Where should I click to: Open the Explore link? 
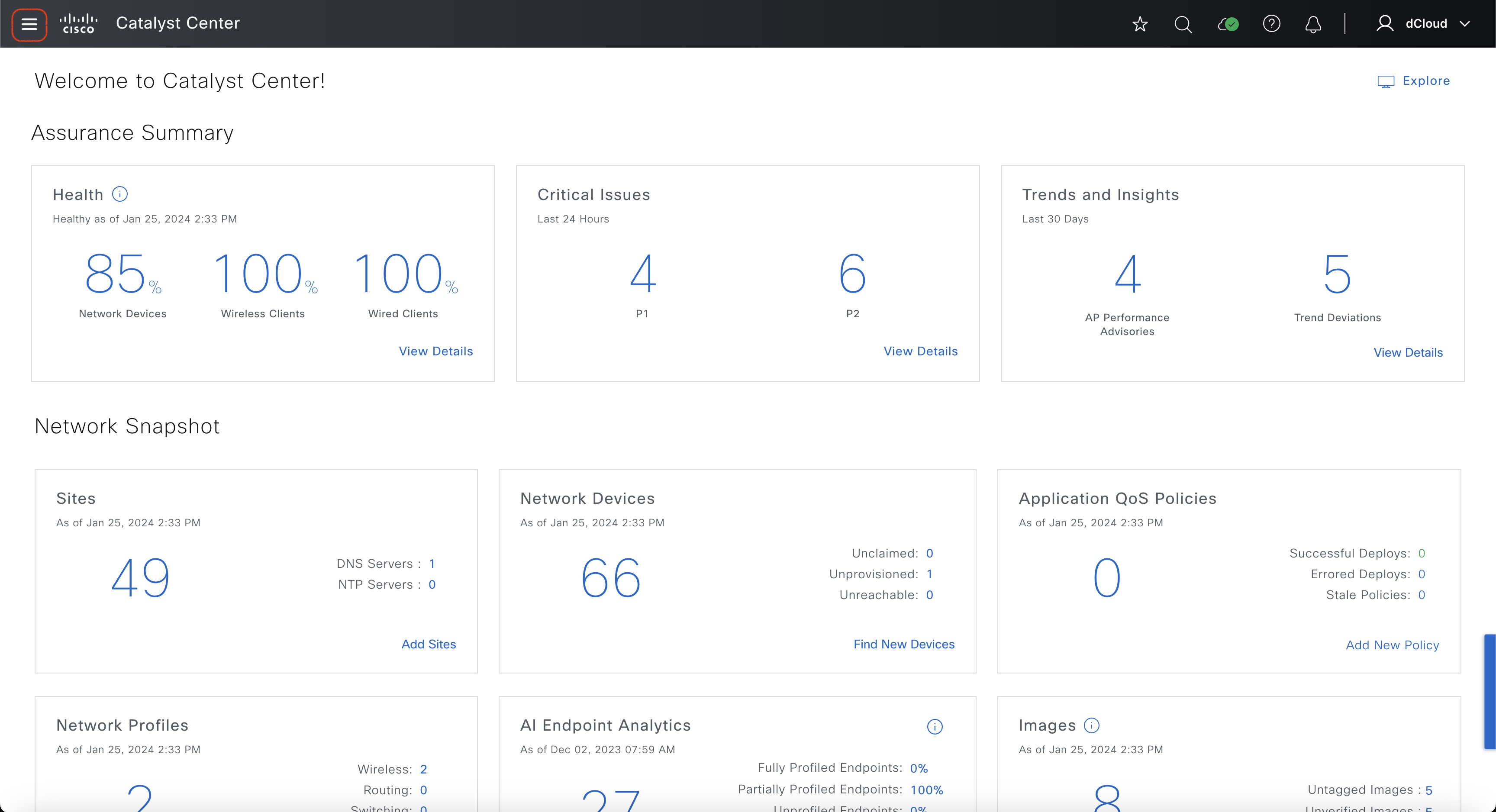point(1426,81)
